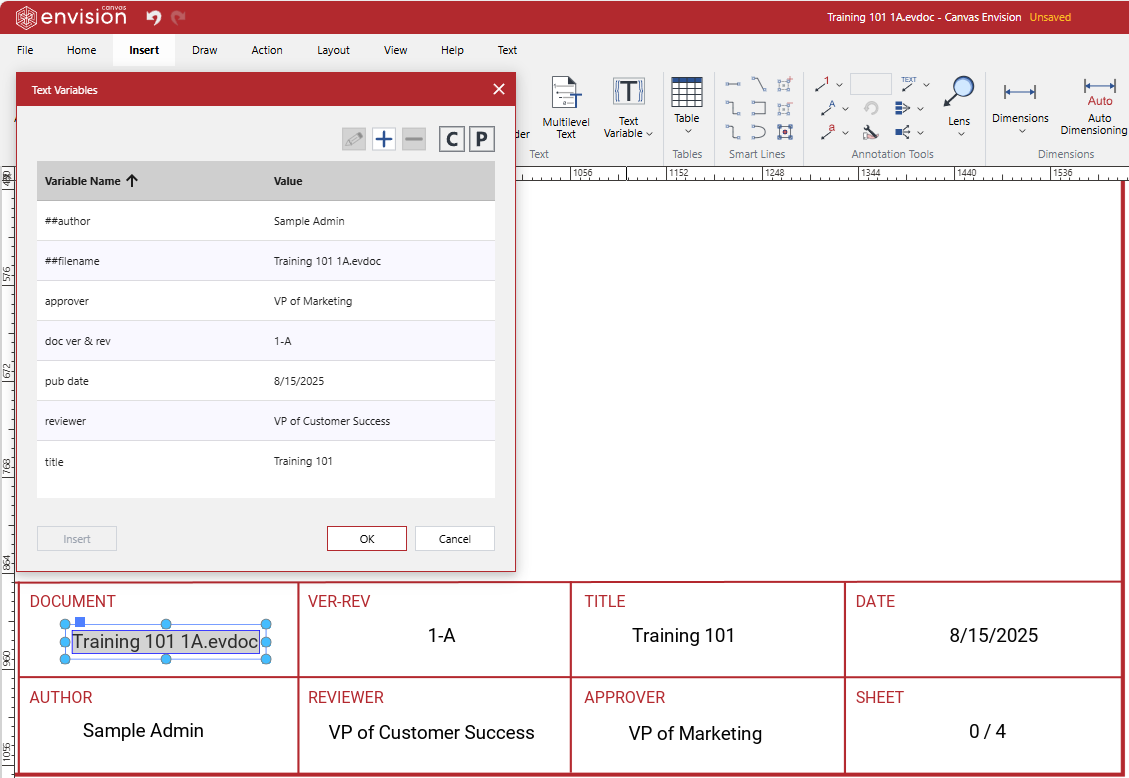The width and height of the screenshot is (1129, 778).
Task: Open the lowercase letter callout dropdown arrow
Action: tap(845, 133)
